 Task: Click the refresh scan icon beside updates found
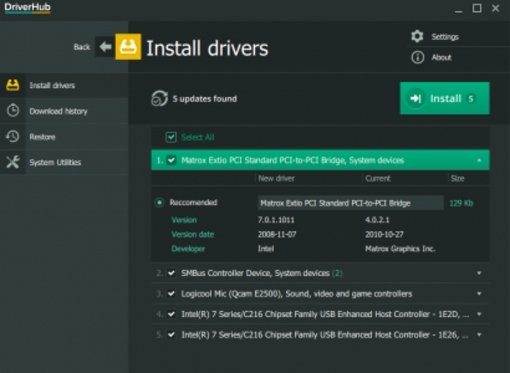click(x=159, y=99)
